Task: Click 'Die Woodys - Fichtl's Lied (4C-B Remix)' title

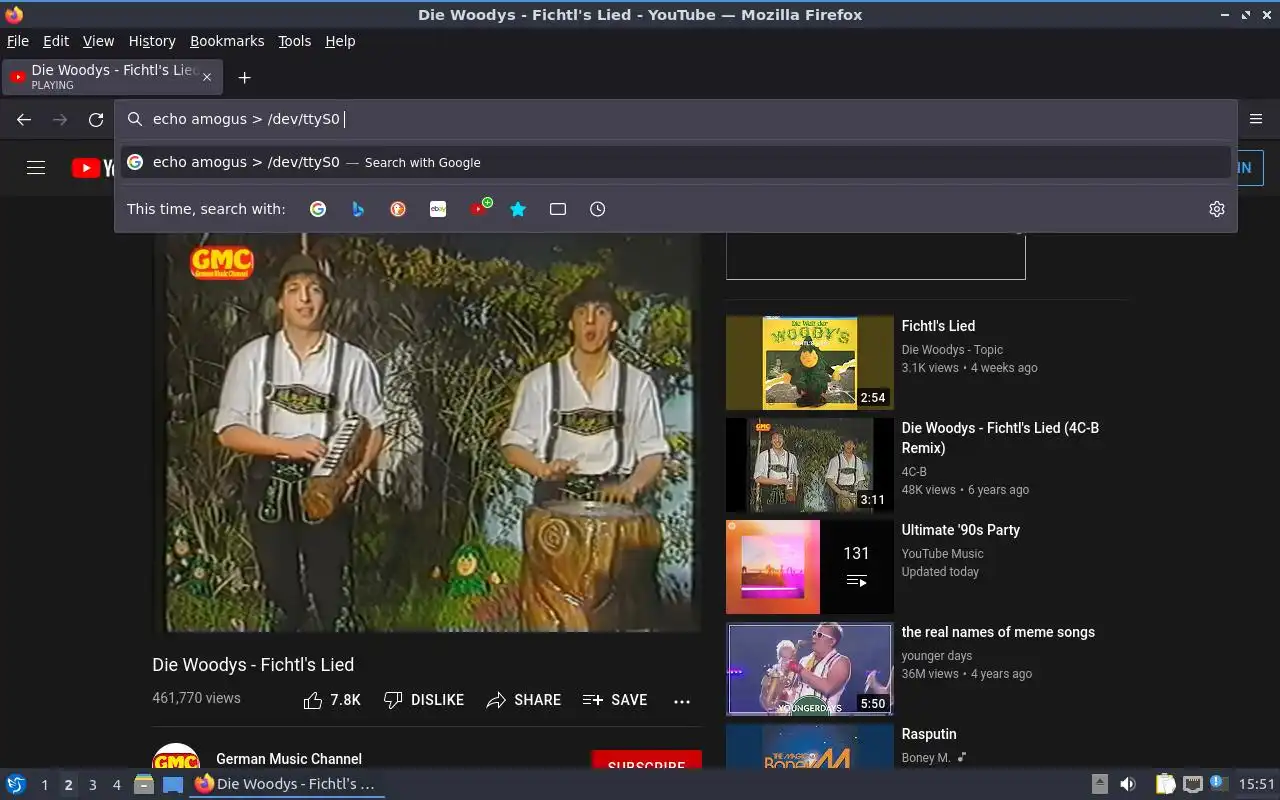Action: 1000,438
